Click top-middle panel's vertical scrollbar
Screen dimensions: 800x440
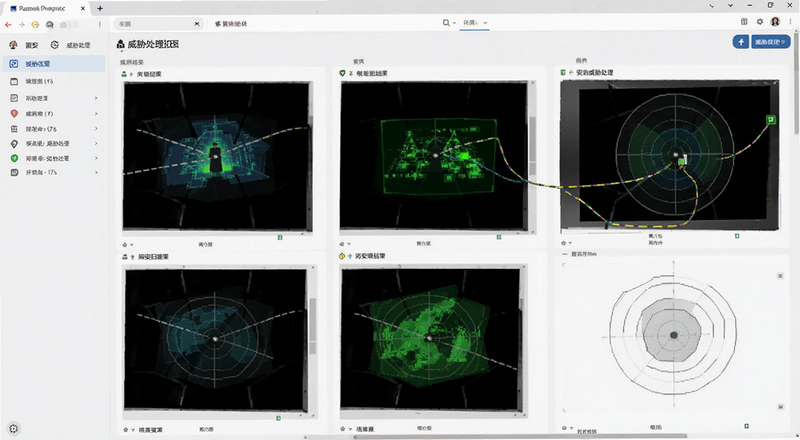[x=532, y=146]
